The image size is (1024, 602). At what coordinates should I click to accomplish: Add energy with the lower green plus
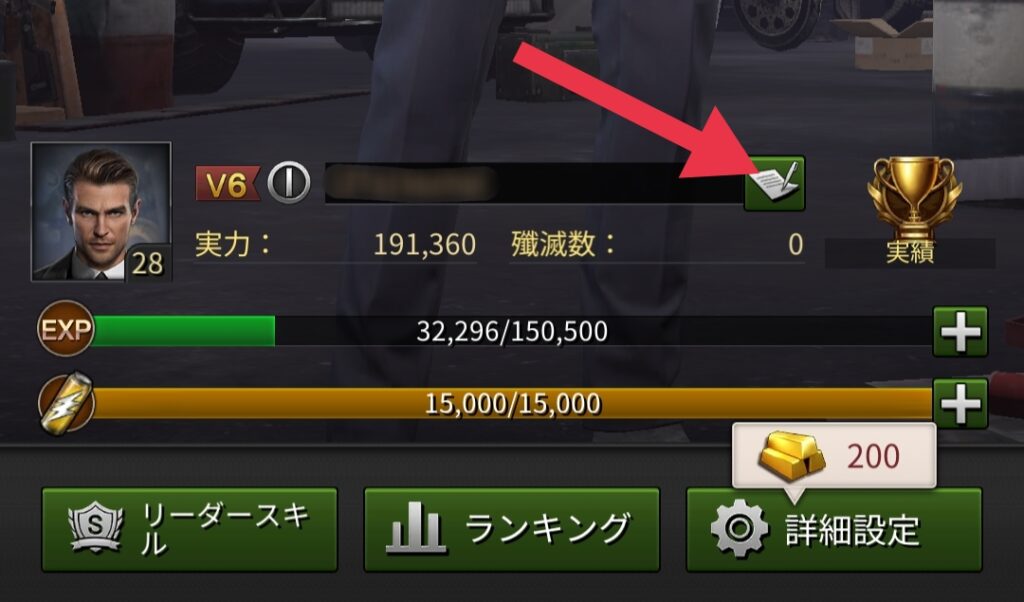[960, 404]
